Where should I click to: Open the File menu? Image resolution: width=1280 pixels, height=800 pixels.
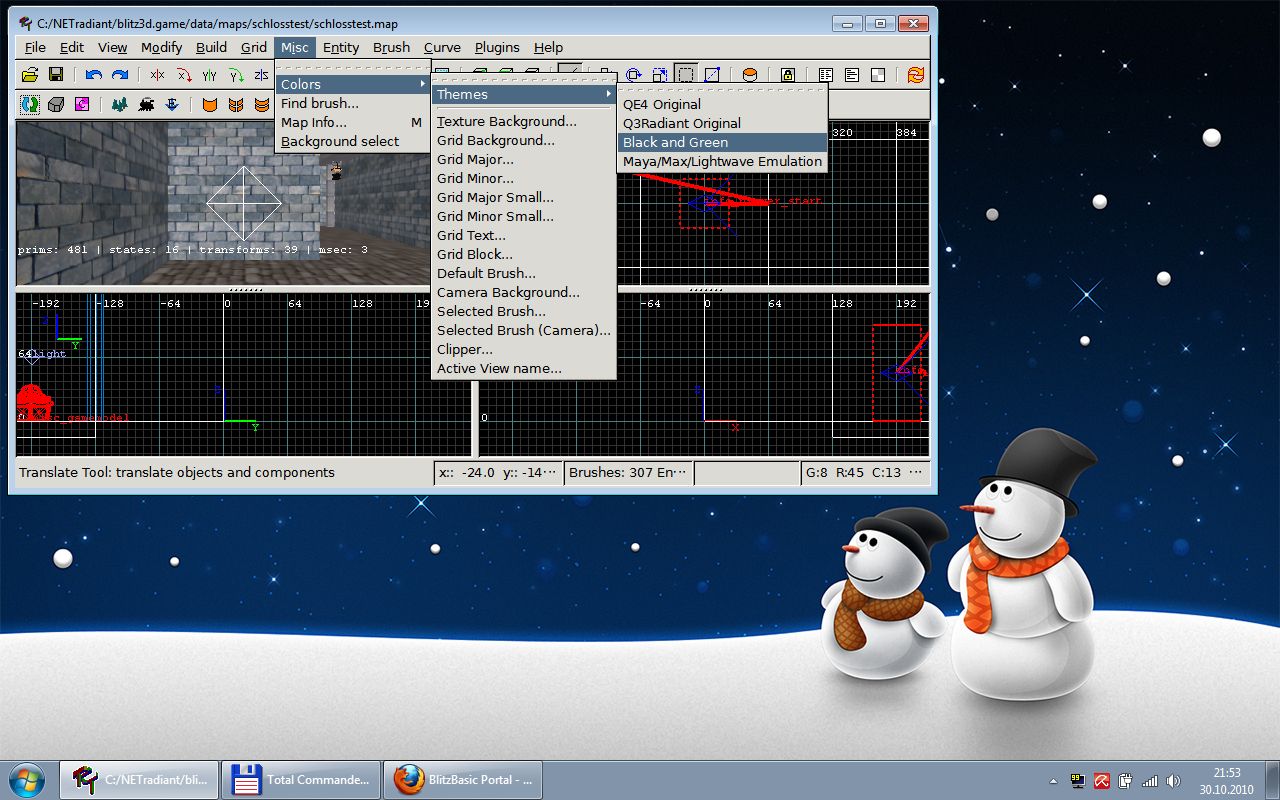click(35, 47)
